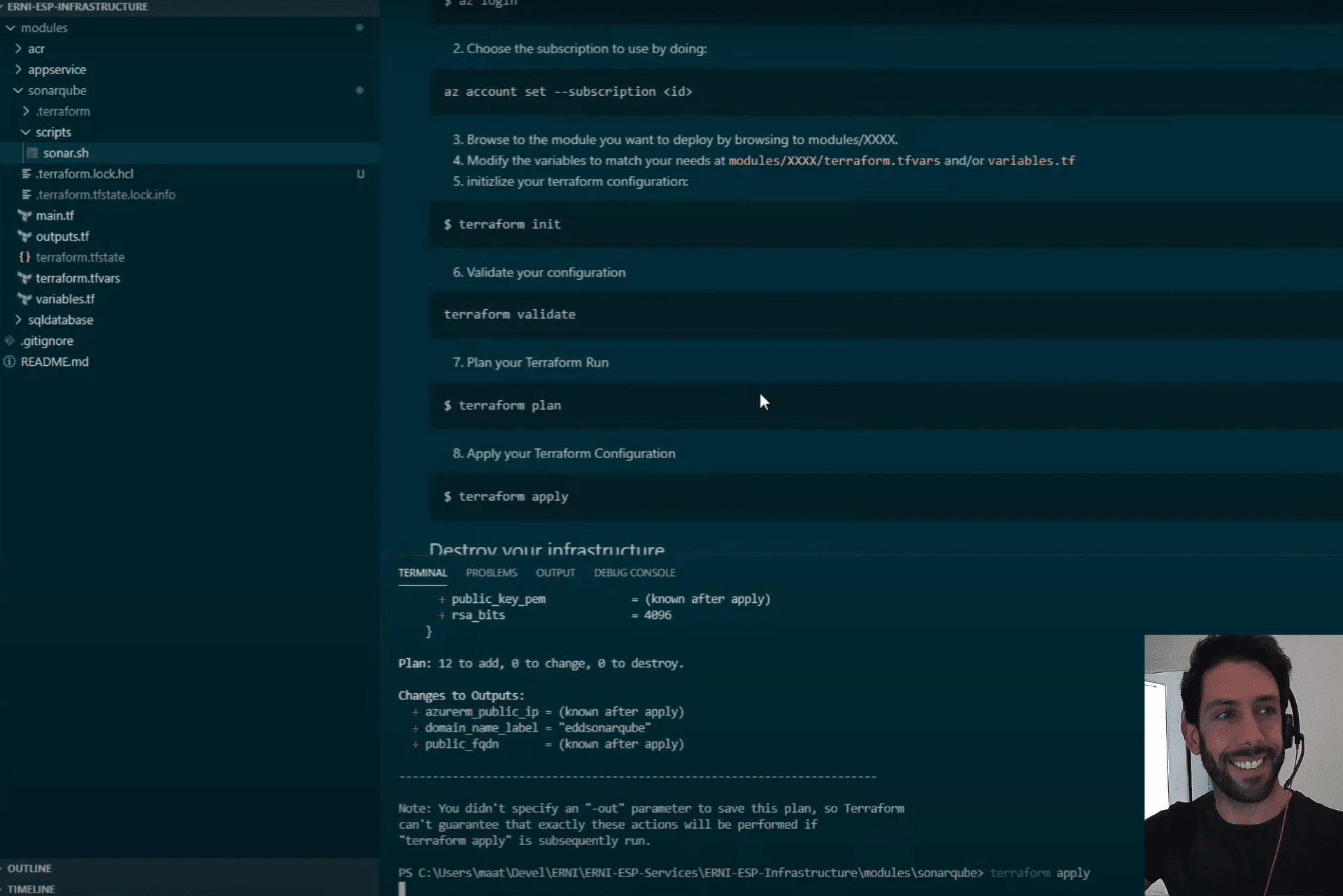
Task: Open the DEBUG CONSOLE tab
Action: click(634, 573)
